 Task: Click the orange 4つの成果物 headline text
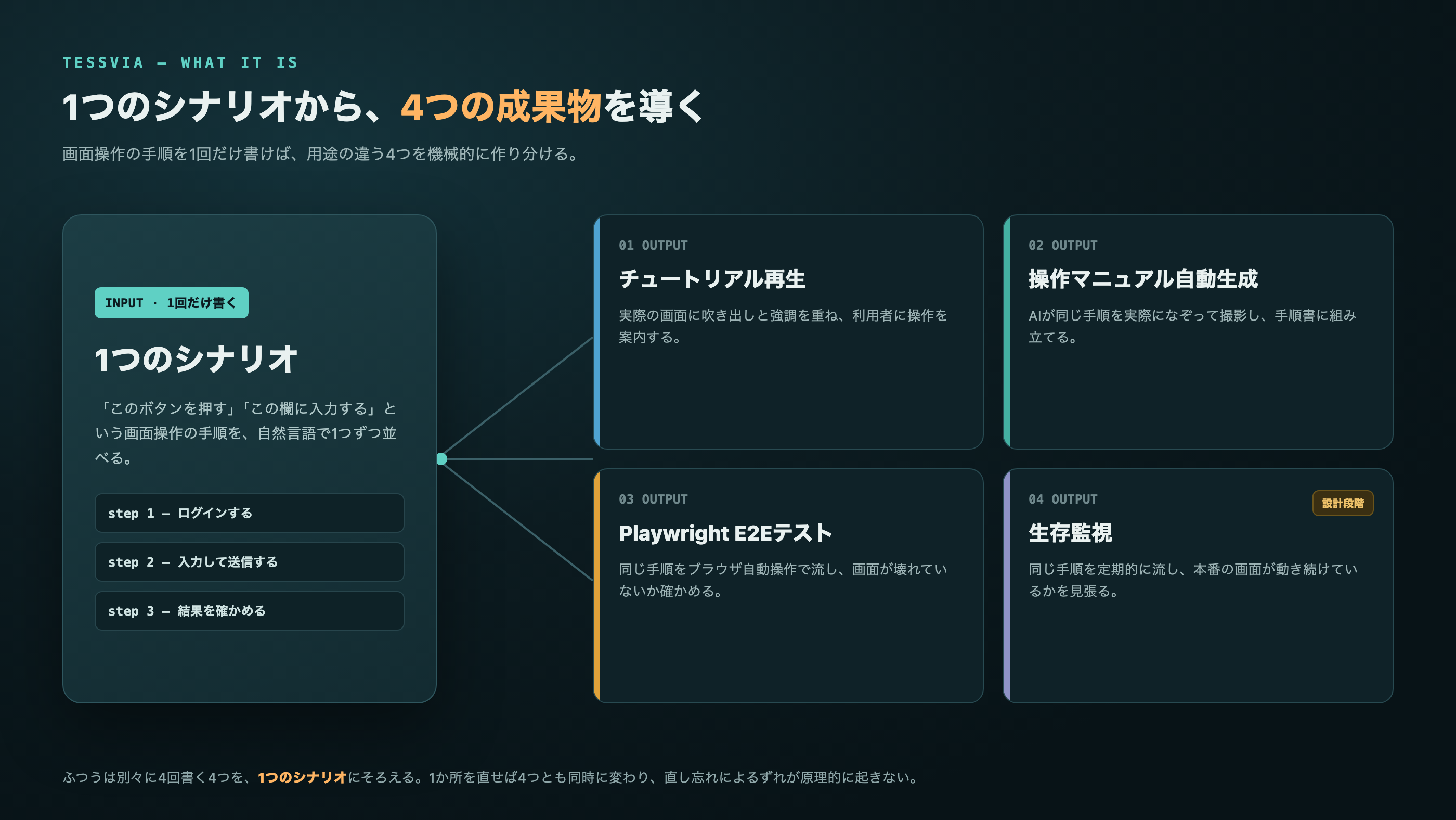click(x=501, y=106)
